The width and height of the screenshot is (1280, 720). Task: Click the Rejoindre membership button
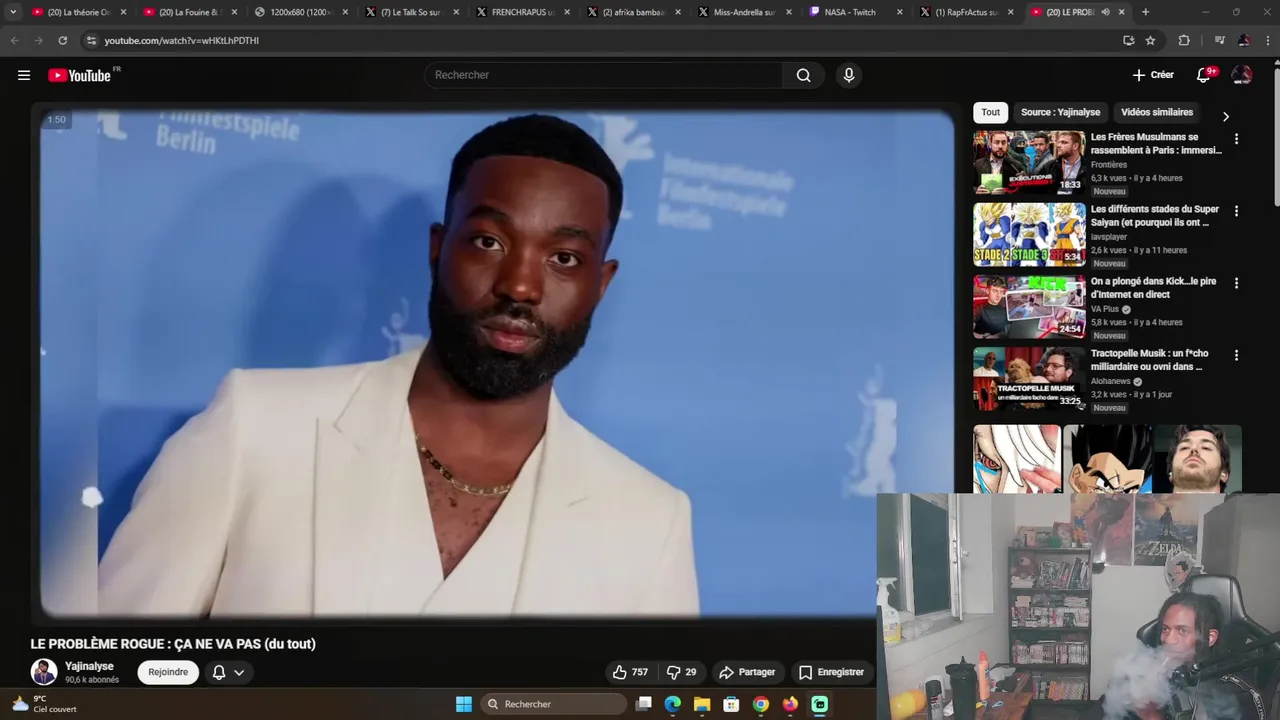pyautogui.click(x=168, y=672)
